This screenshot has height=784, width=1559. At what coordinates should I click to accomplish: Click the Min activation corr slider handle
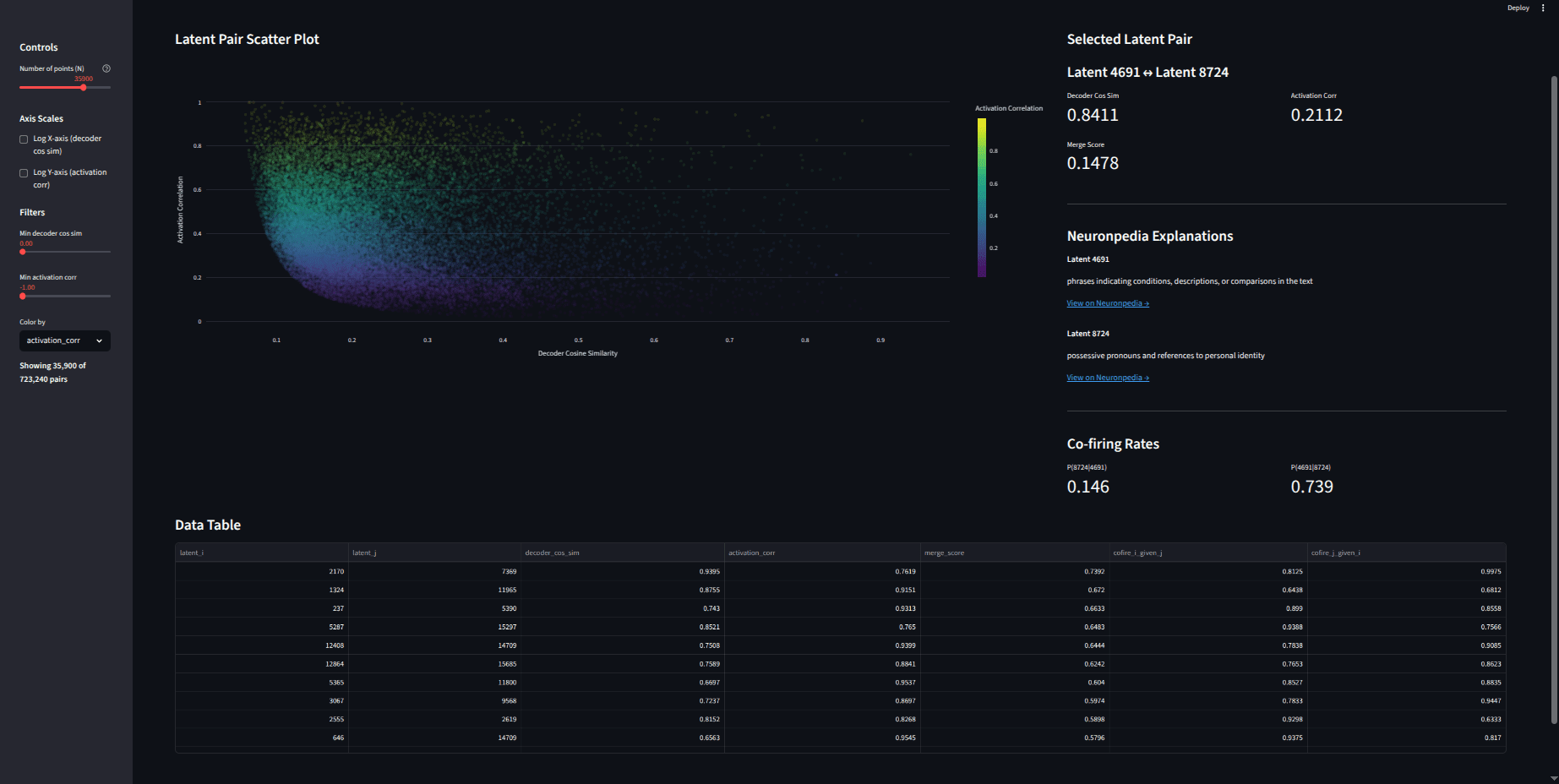click(x=23, y=296)
